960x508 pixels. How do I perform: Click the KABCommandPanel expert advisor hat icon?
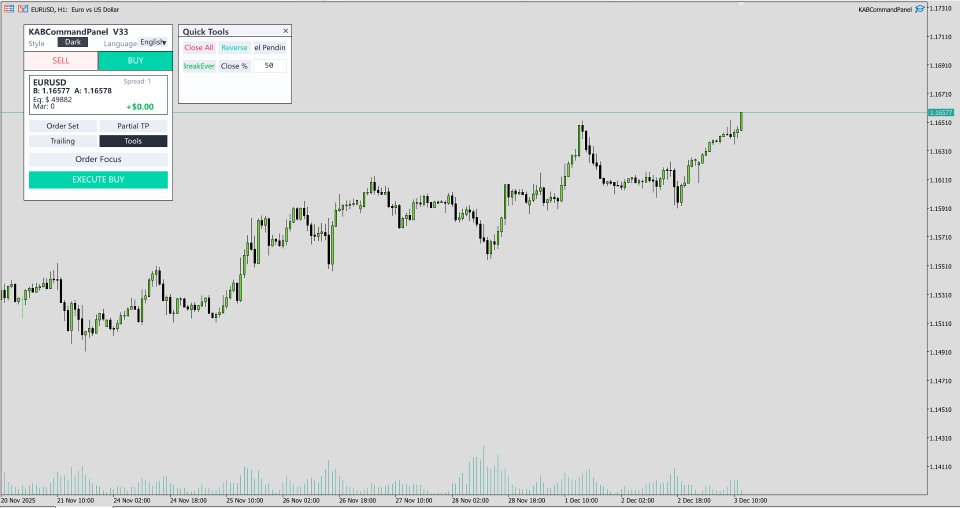coord(920,9)
